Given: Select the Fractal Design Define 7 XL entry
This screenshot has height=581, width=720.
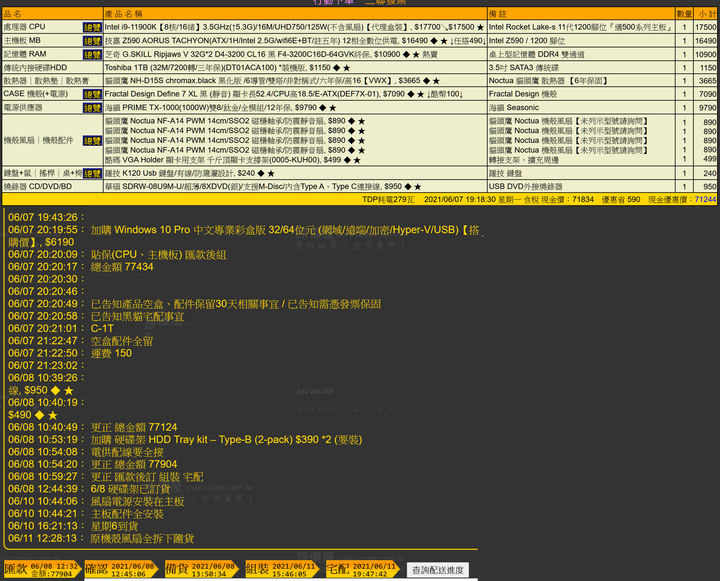Looking at the screenshot, I should pyautogui.click(x=284, y=94).
